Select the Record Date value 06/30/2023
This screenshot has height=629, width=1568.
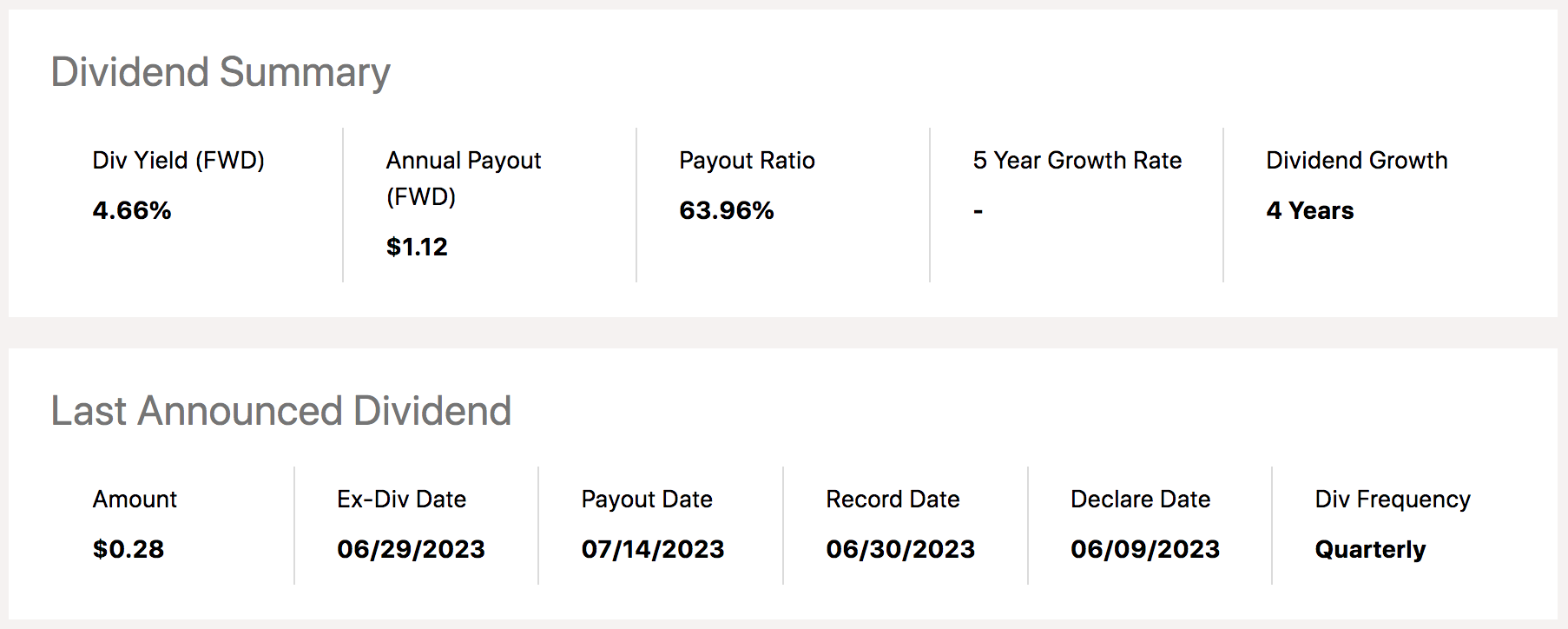tap(900, 549)
